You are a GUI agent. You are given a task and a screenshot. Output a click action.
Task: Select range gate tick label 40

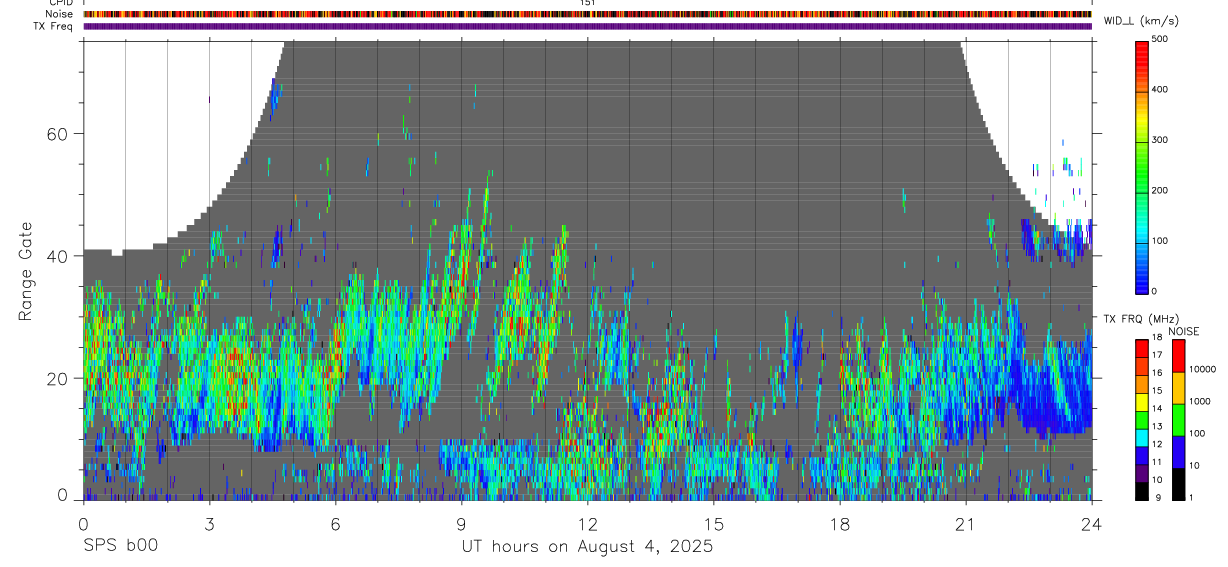coord(57,256)
